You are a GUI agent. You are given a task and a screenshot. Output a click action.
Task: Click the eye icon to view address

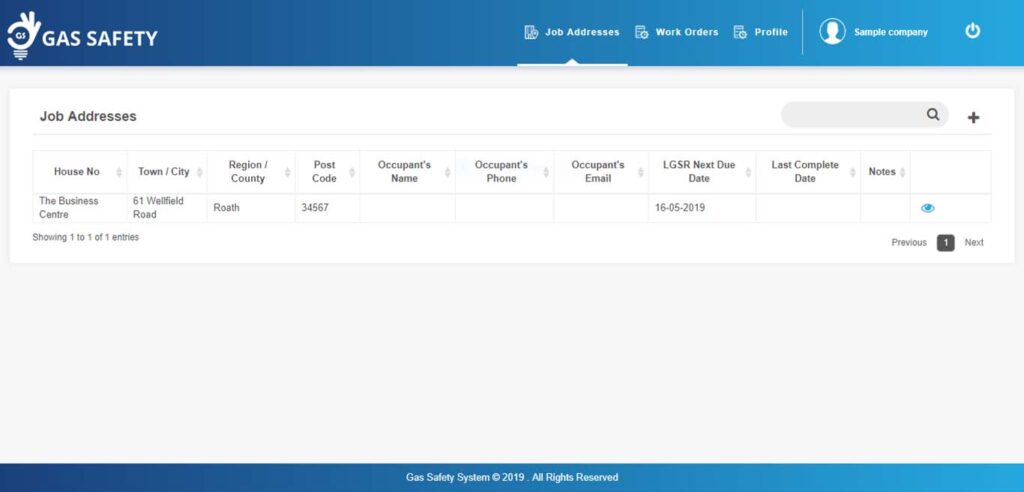click(x=927, y=208)
